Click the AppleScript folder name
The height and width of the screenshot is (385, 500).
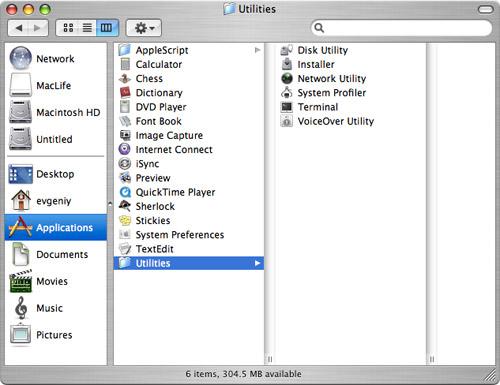(x=162, y=50)
